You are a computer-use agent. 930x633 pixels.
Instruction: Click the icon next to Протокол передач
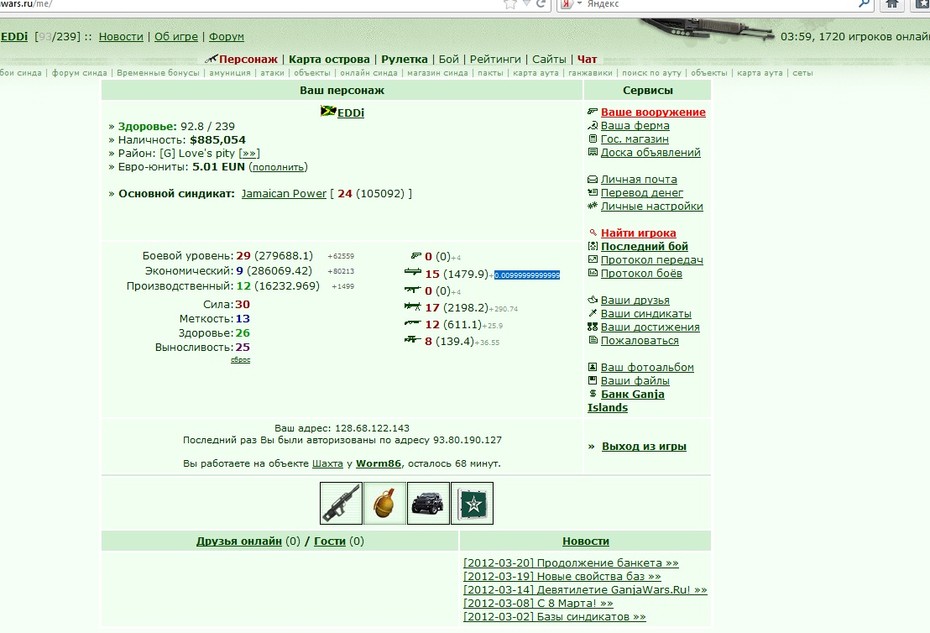coord(593,259)
